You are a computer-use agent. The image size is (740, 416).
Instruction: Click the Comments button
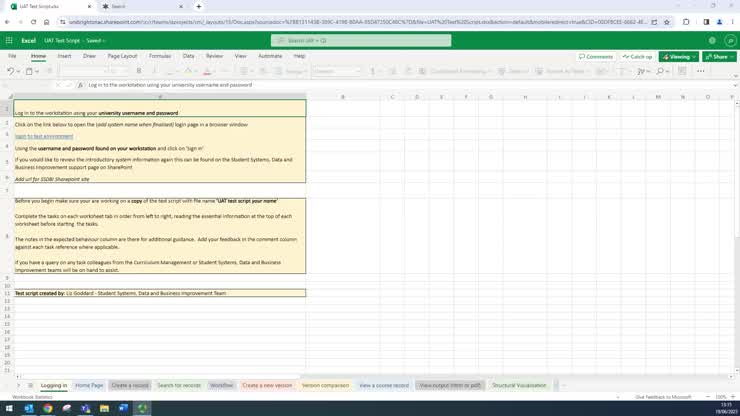(x=595, y=56)
